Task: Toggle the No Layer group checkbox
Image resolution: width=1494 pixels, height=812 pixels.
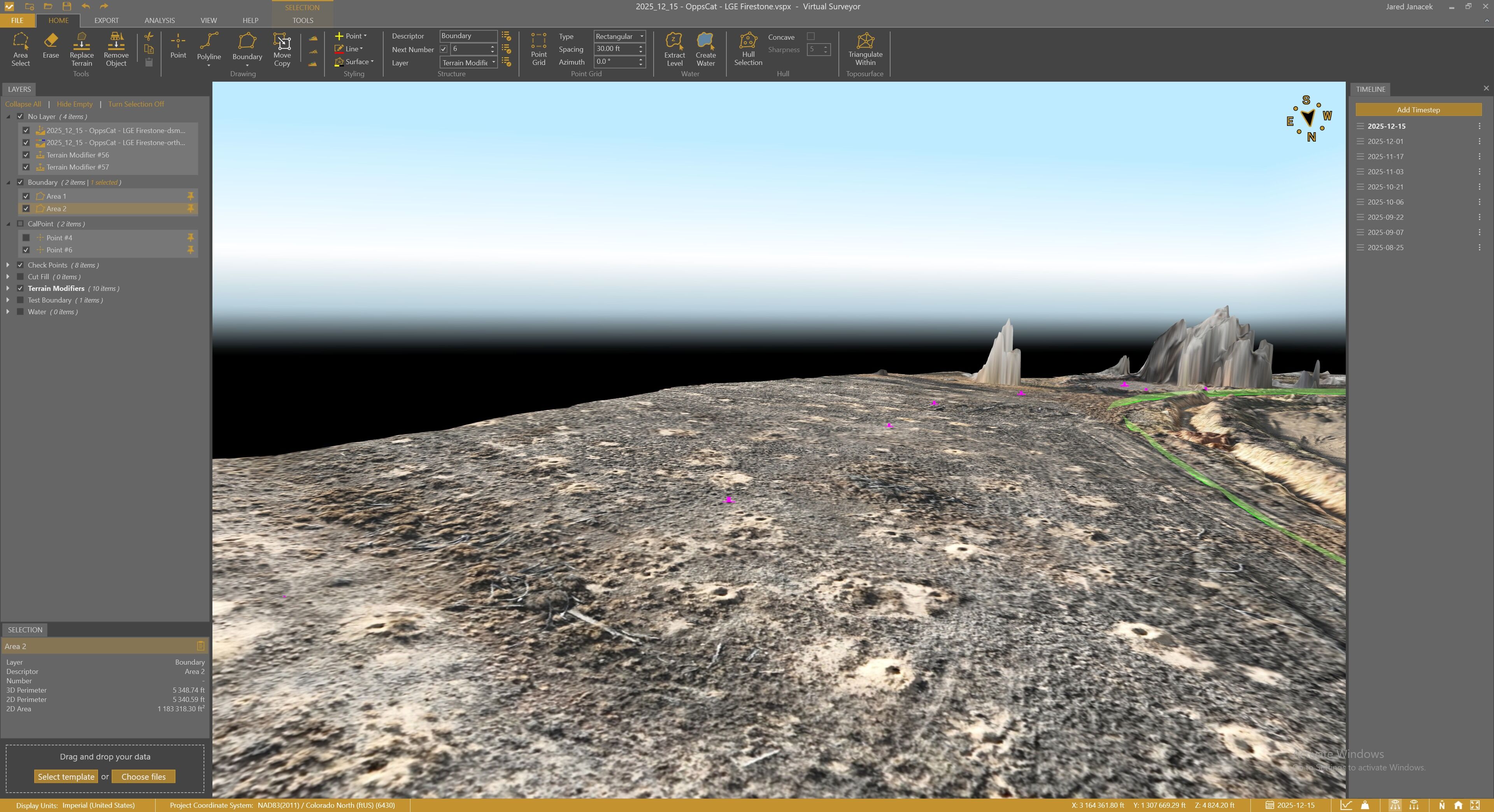Action: [20, 117]
